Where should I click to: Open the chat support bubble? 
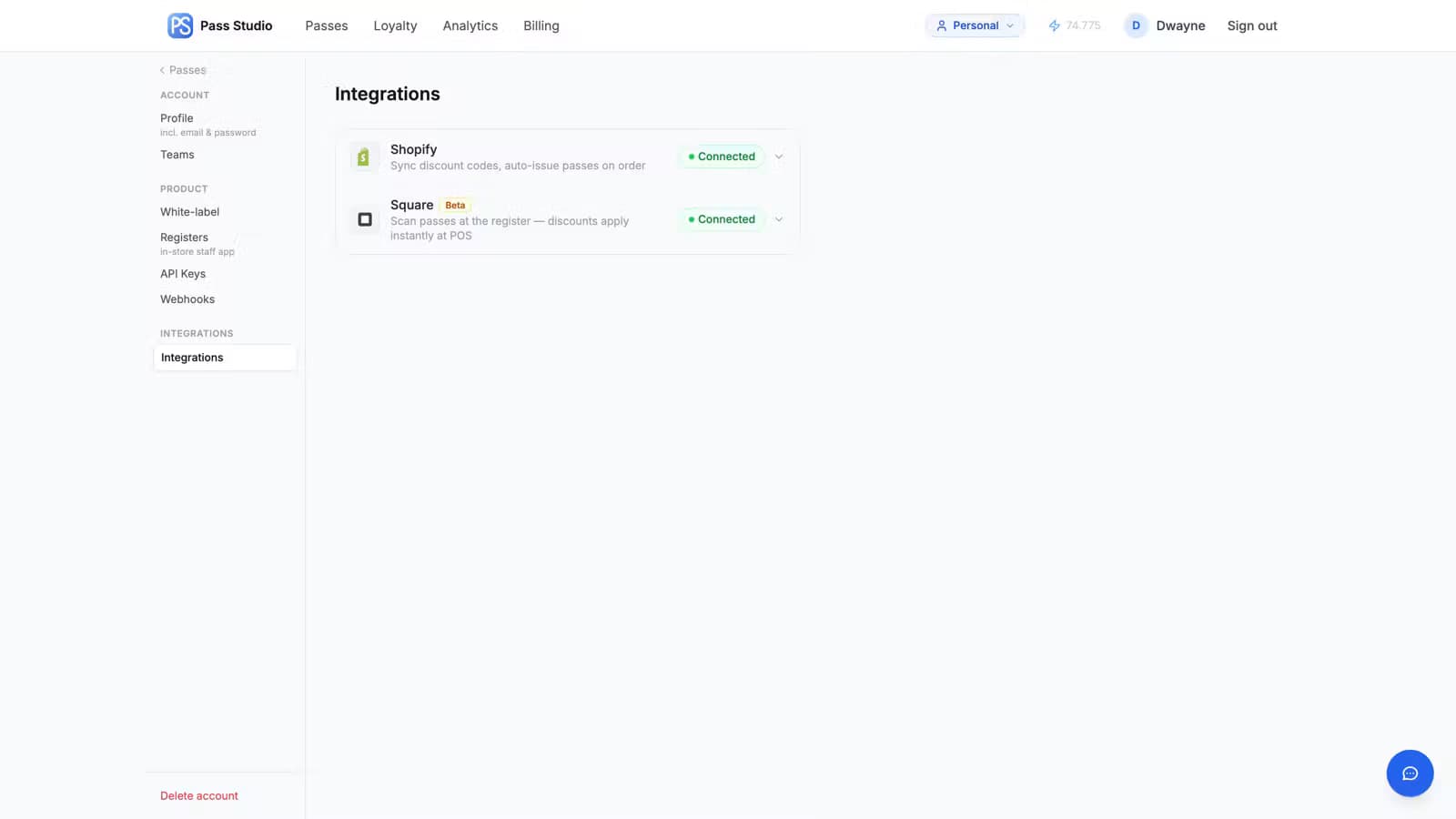pos(1410,773)
